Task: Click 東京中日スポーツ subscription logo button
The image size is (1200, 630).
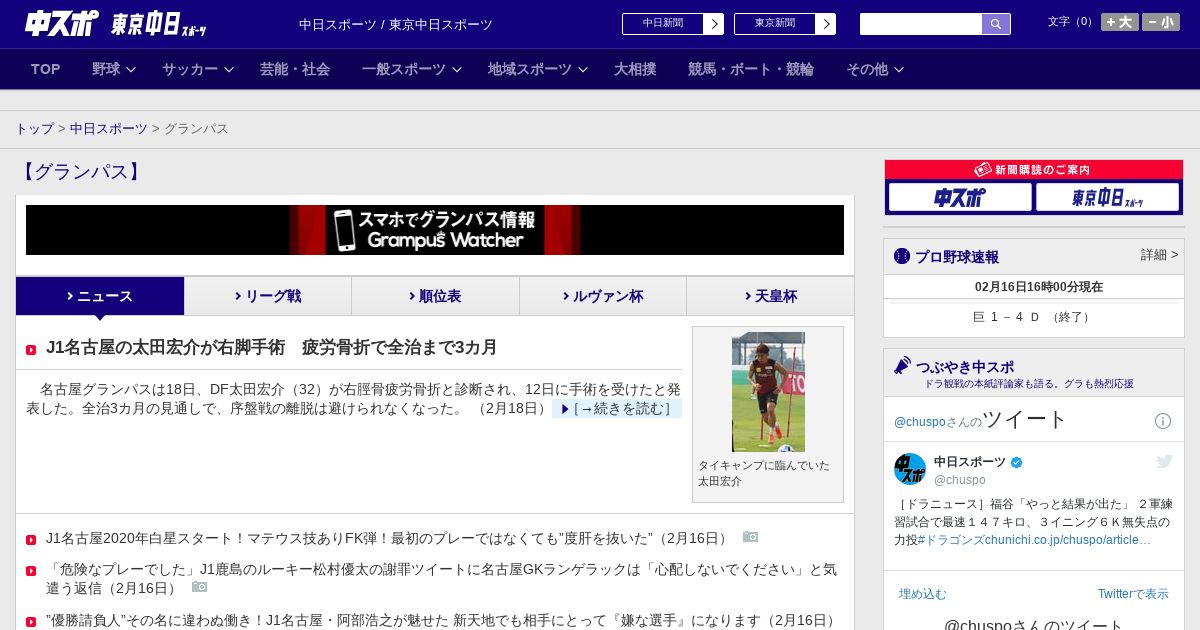Action: click(x=1107, y=197)
